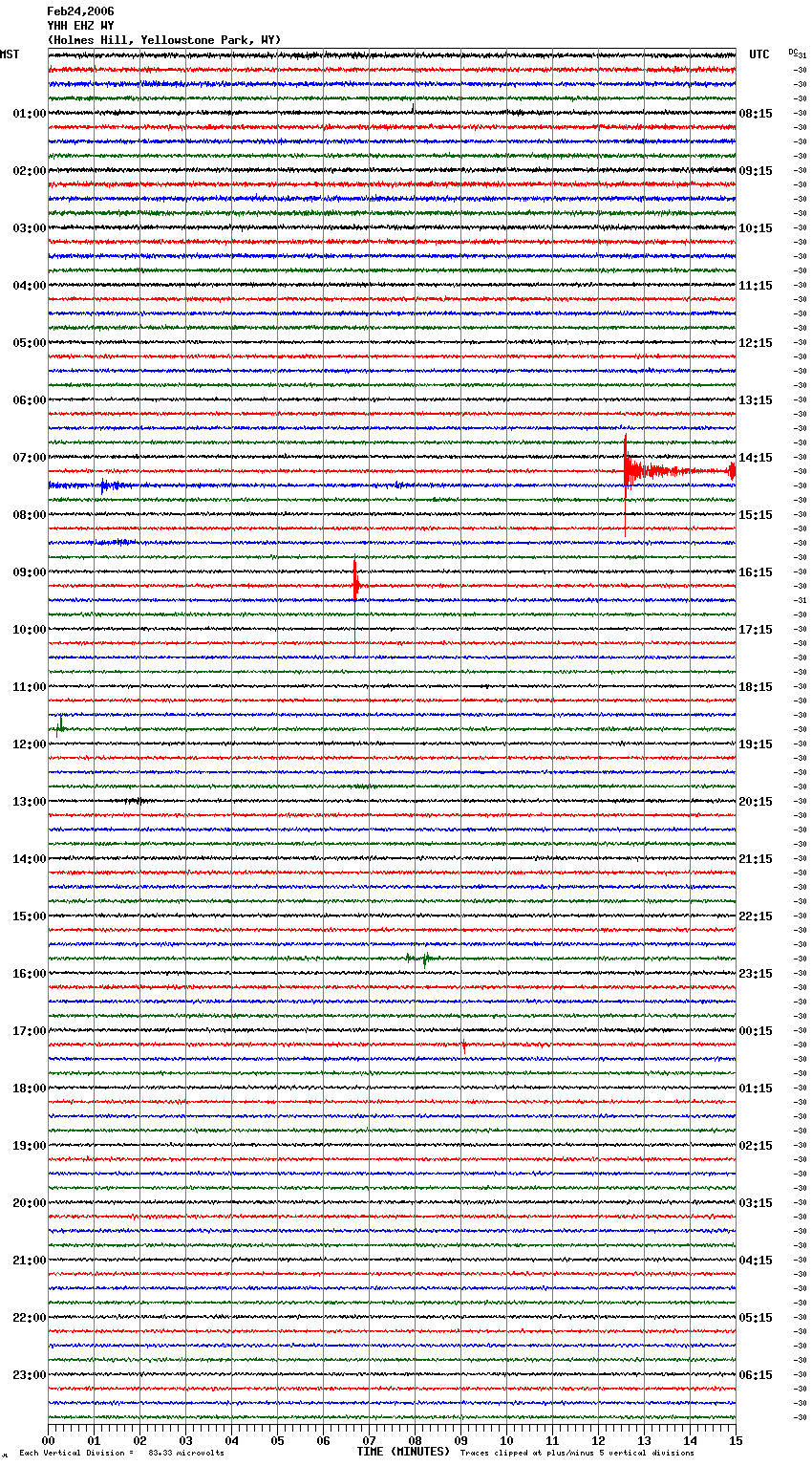This screenshot has height=1466, width=812.
Task: Click the 83.33 microvolts scale note
Action: click(121, 1453)
